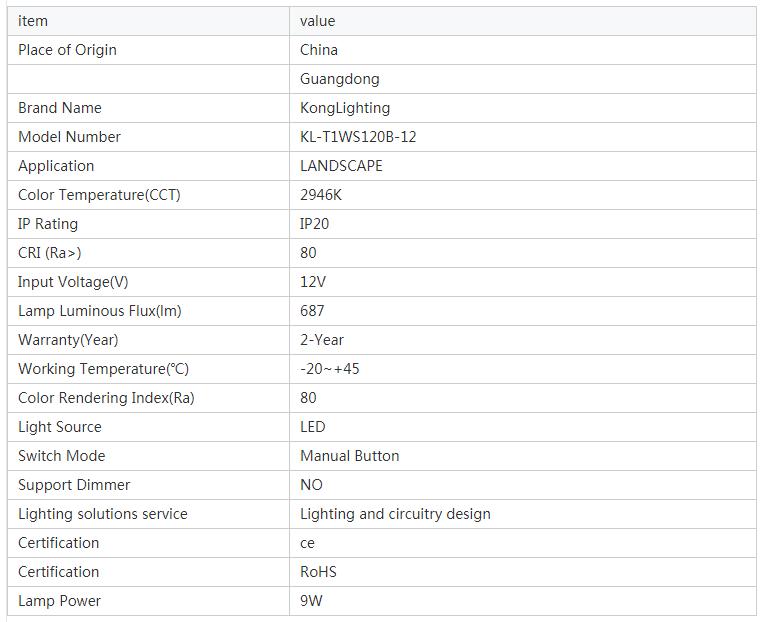Viewport: 764px width, 622px height.
Task: Click the '2-Year' warranty value
Action: 322,340
